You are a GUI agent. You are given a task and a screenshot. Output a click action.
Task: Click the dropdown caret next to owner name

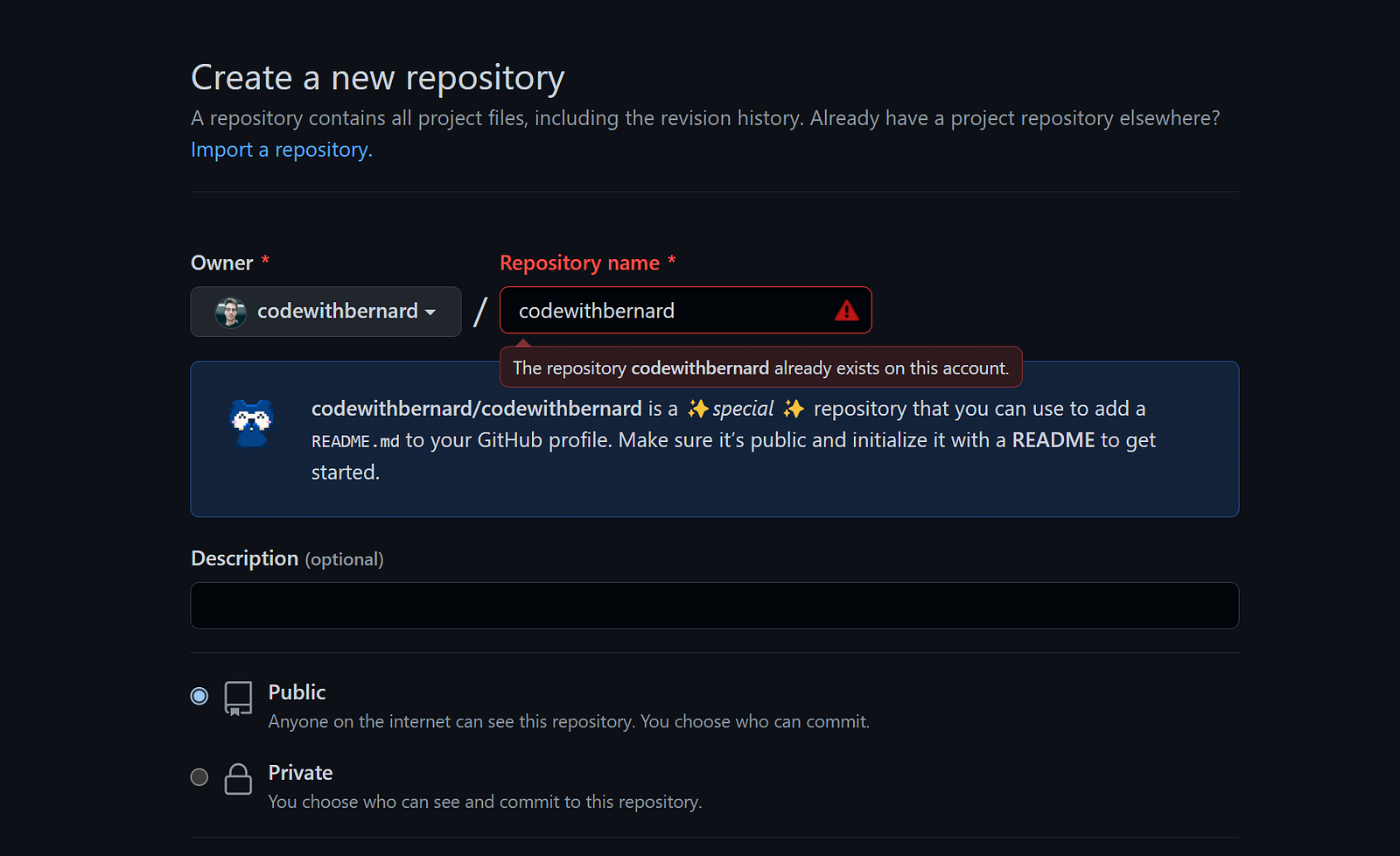(x=430, y=312)
